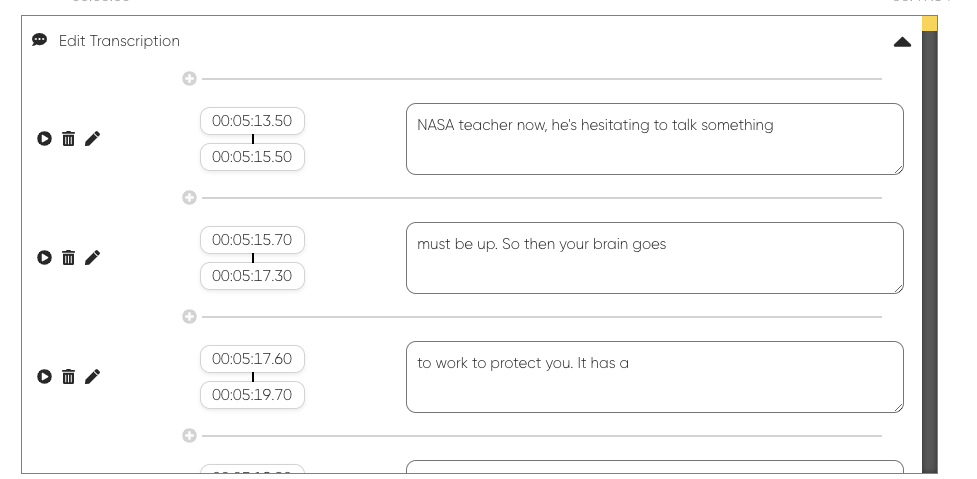Delete the 'NASA teacher now' segment
Screen dimensions: 977x479
[x=68, y=139]
